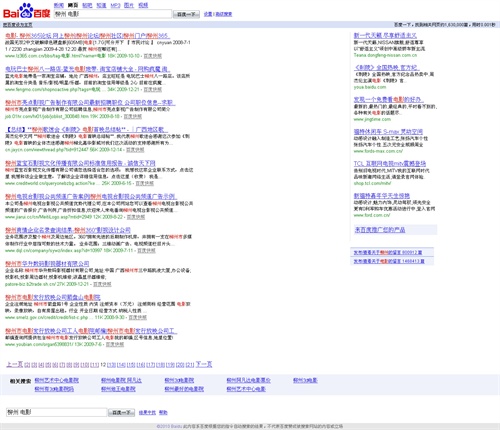500x430 pixels.
Task: Focus the bottom search input field
Action: [57, 412]
